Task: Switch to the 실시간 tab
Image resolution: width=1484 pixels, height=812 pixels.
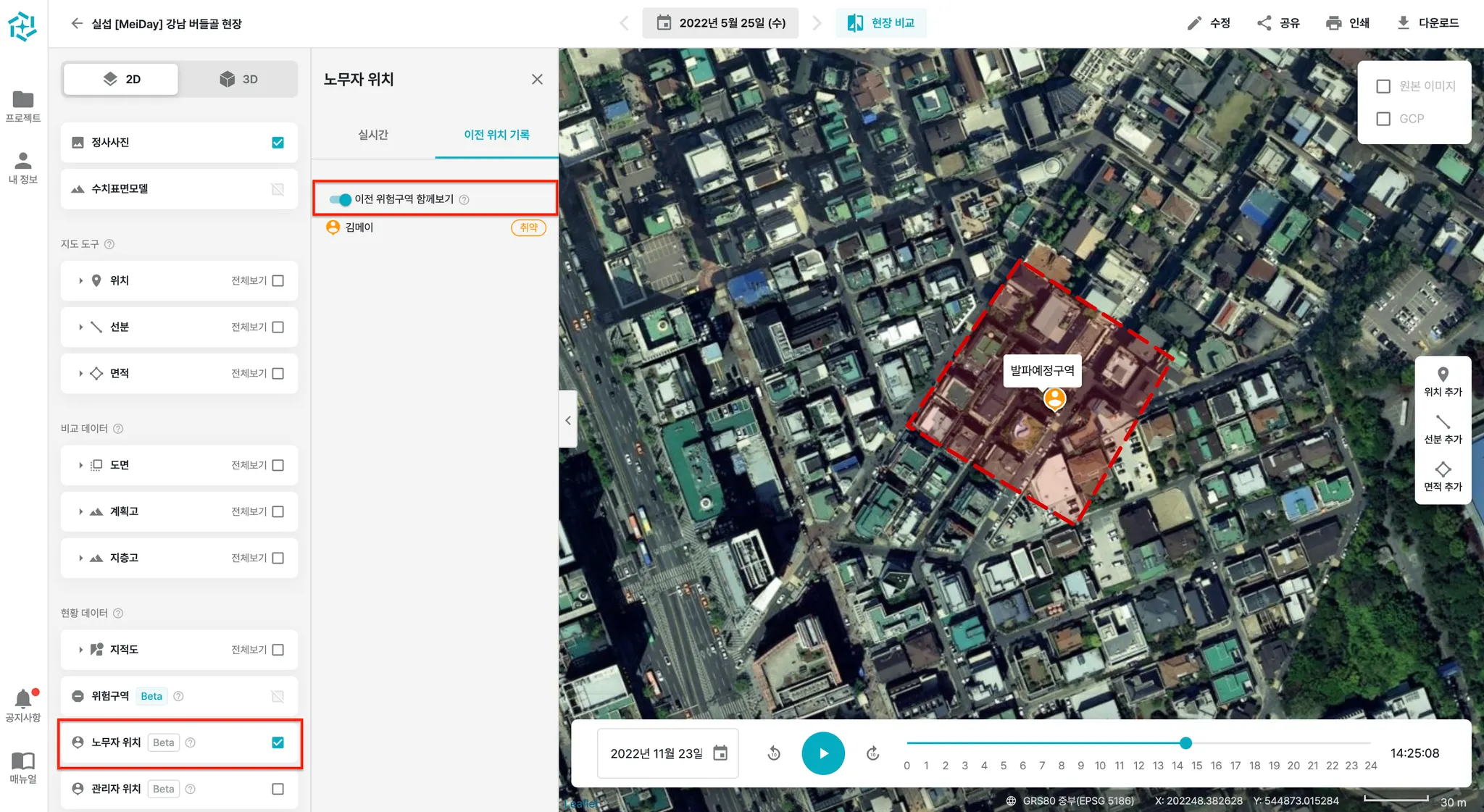Action: pos(373,135)
